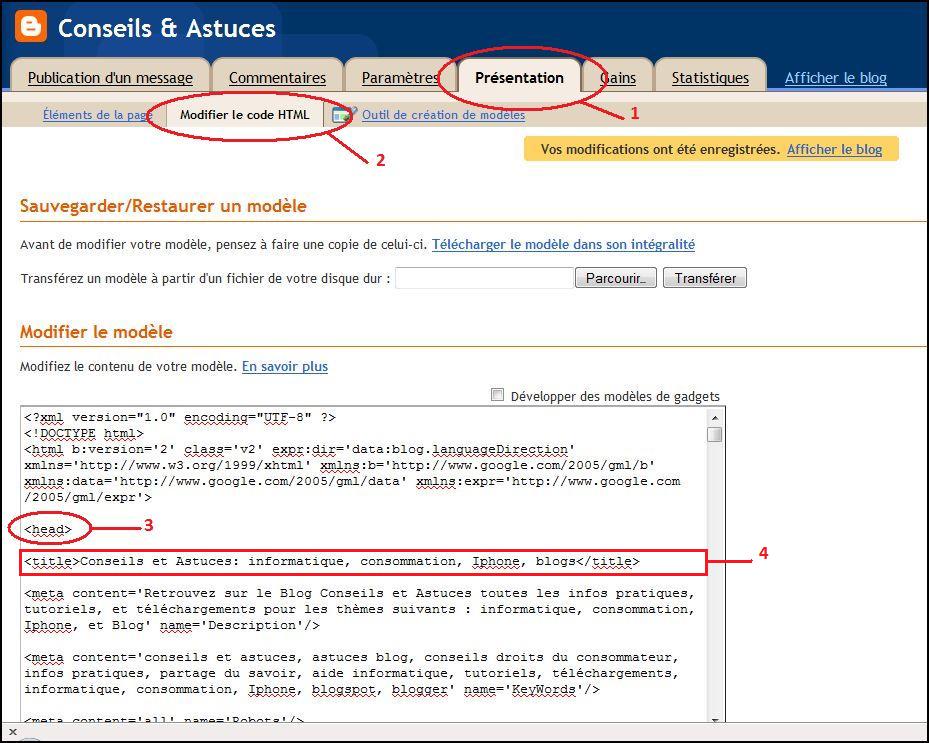This screenshot has height=743, width=929.
Task: Open the En savoir plus link
Action: [x=284, y=366]
